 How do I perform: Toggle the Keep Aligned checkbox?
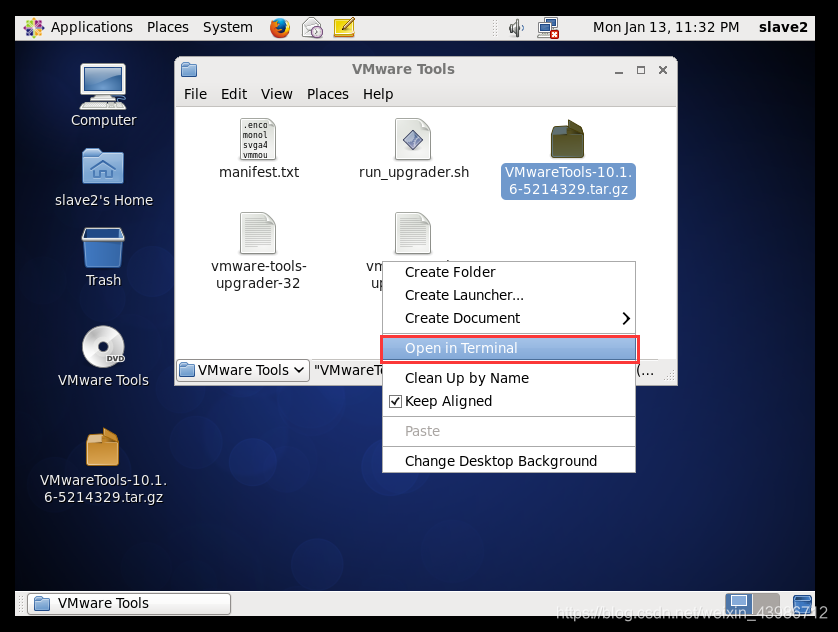pos(395,401)
